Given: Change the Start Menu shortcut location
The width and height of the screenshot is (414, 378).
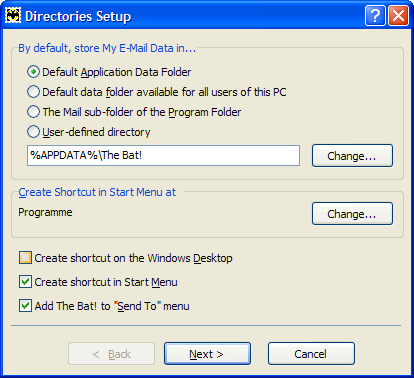Looking at the screenshot, I should 352,214.
